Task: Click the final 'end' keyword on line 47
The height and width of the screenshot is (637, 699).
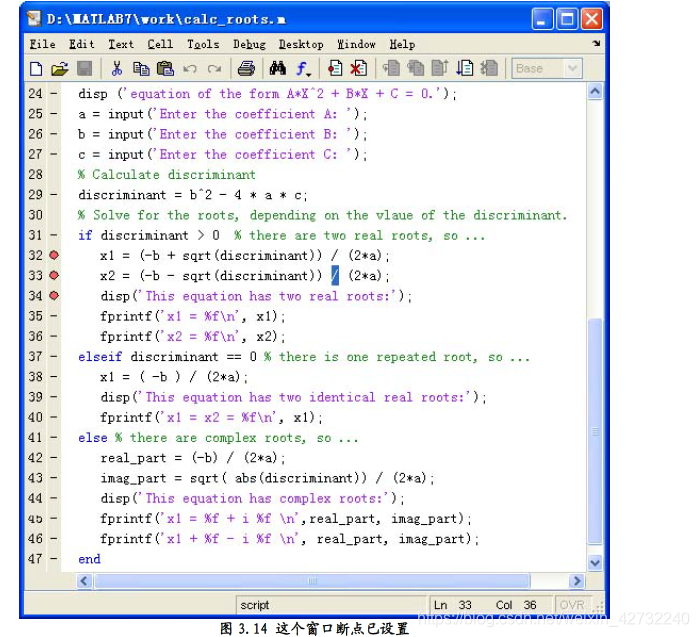Action: click(x=89, y=559)
